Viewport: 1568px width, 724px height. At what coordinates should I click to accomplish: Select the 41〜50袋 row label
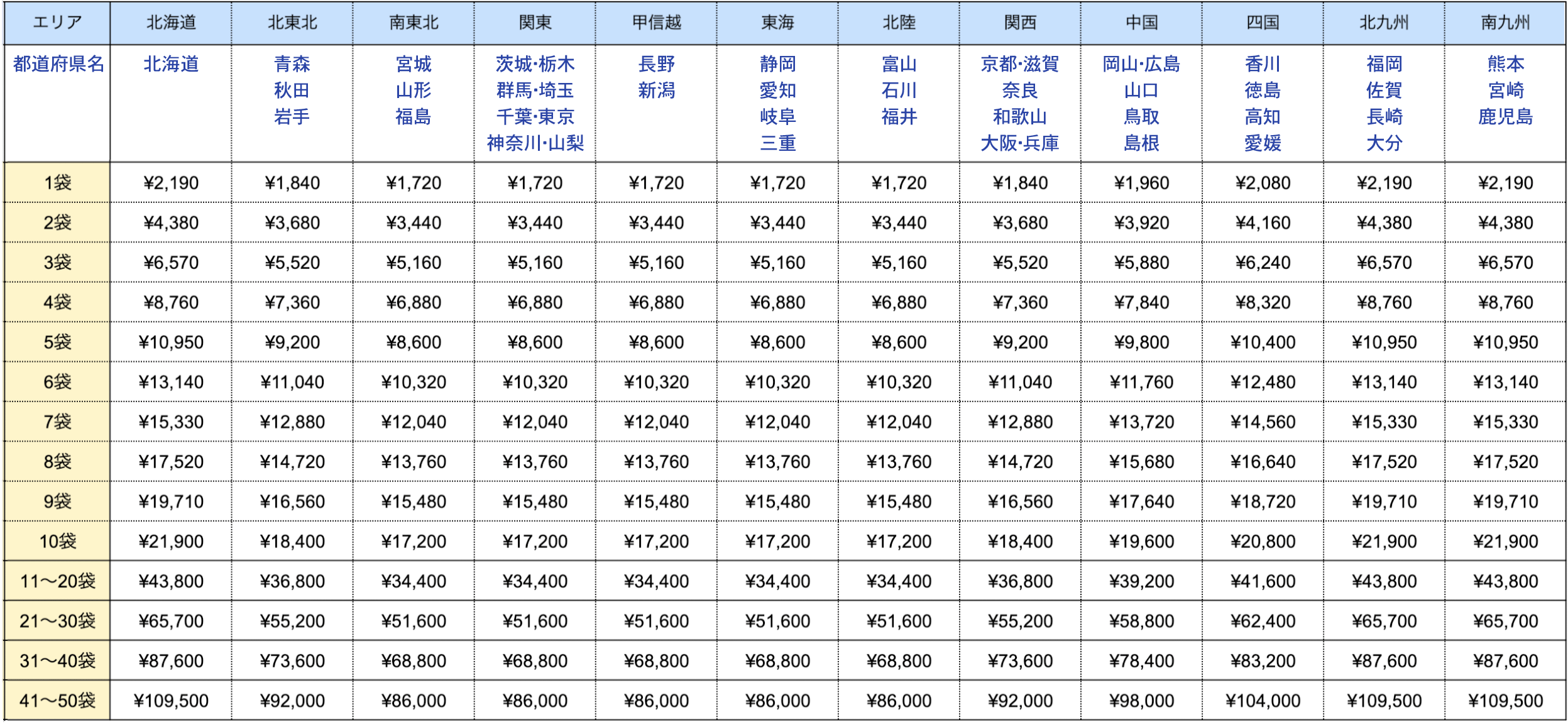coord(57,701)
